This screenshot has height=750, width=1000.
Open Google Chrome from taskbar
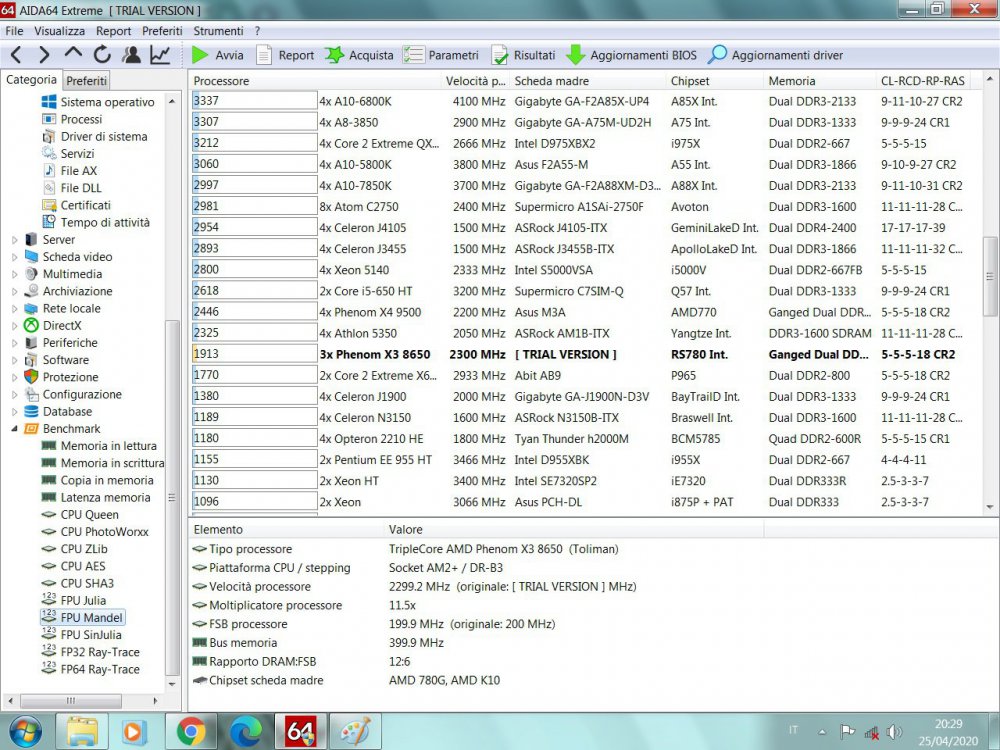[191, 732]
